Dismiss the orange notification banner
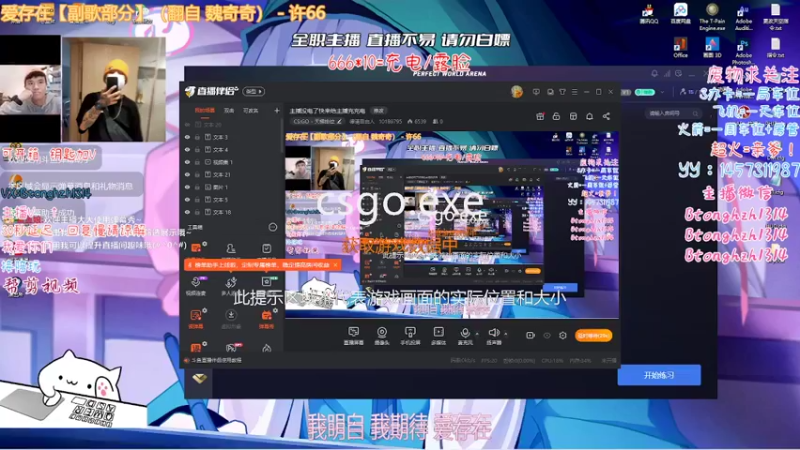This screenshot has width=800, height=450. 335,265
